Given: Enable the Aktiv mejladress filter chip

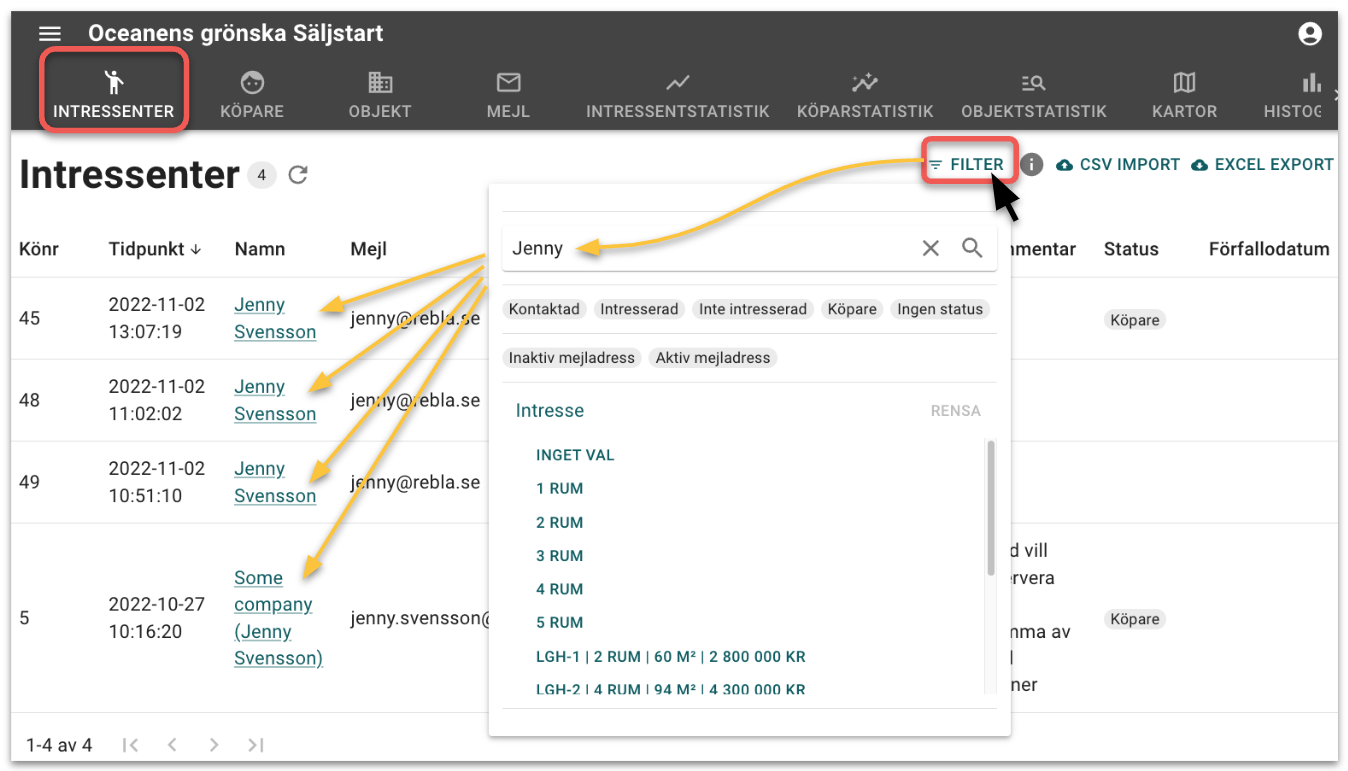Looking at the screenshot, I should [713, 358].
